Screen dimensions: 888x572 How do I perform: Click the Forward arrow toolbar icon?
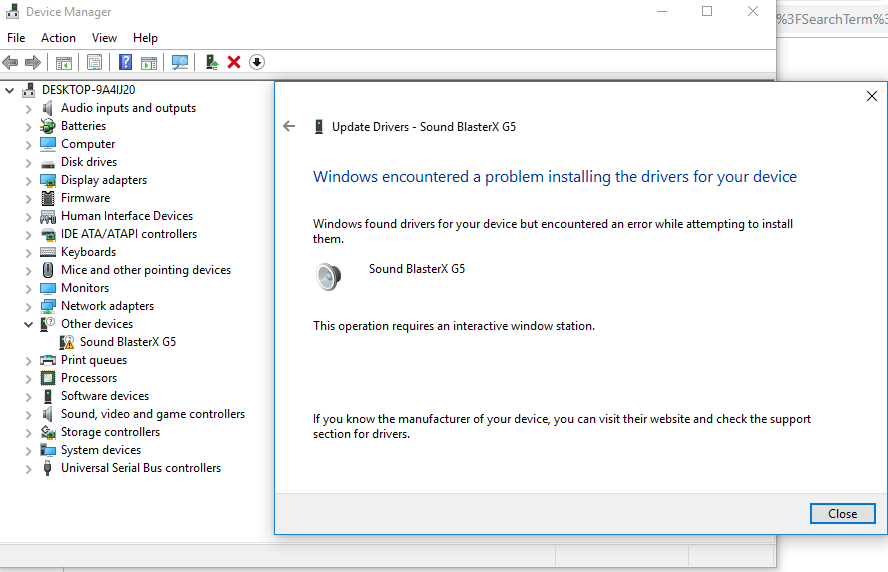(33, 62)
